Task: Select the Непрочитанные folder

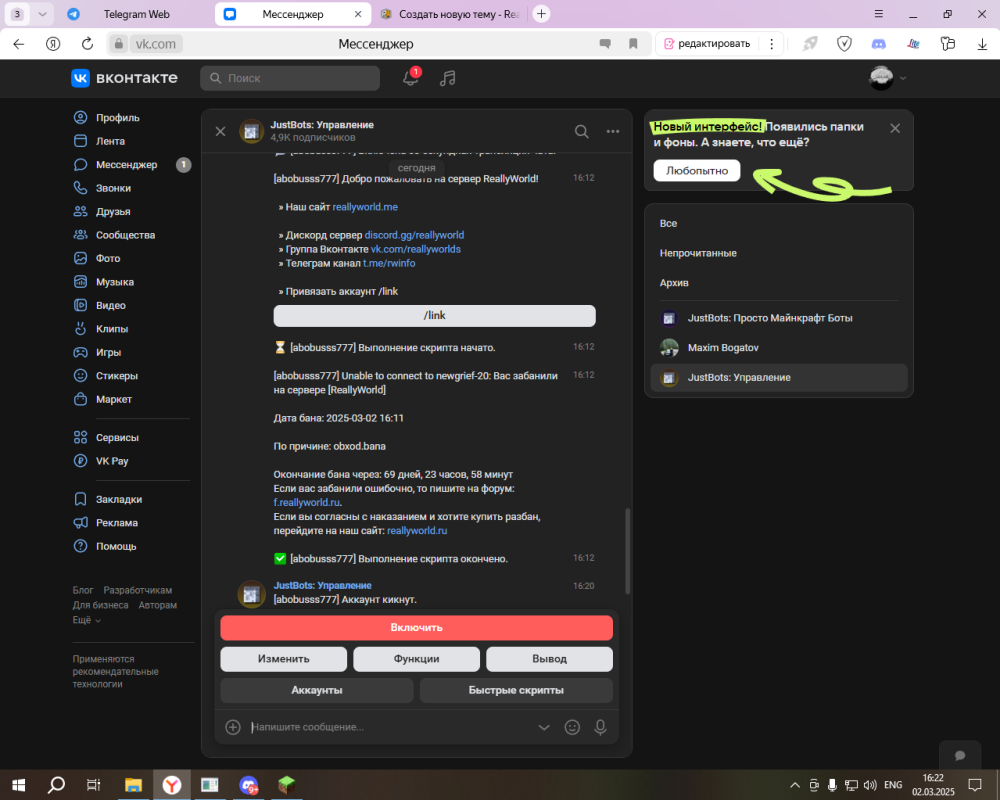Action: pos(779,253)
